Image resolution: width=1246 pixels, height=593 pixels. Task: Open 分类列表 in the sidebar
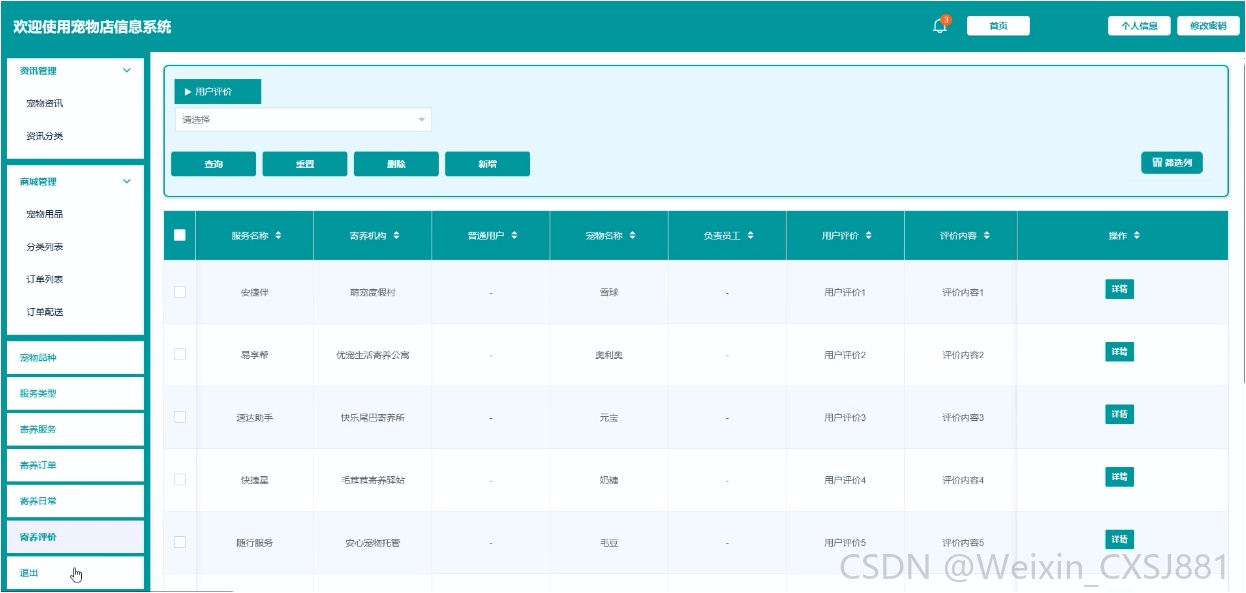point(45,247)
